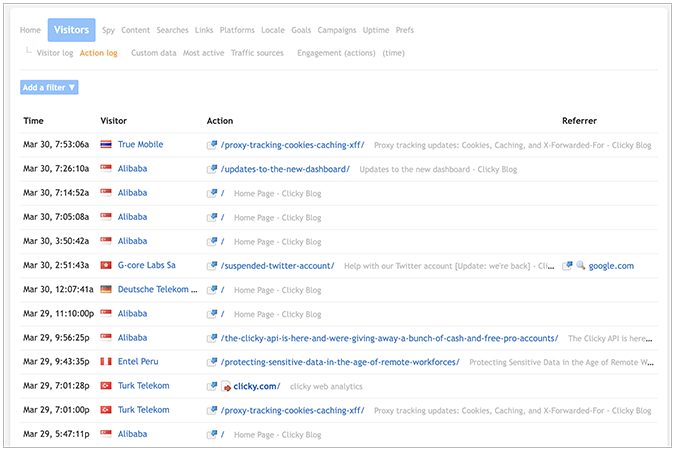Viewport: 675px width, 451px height.
Task: Click the page icon in the 7:01:00p action row
Action: tap(212, 411)
